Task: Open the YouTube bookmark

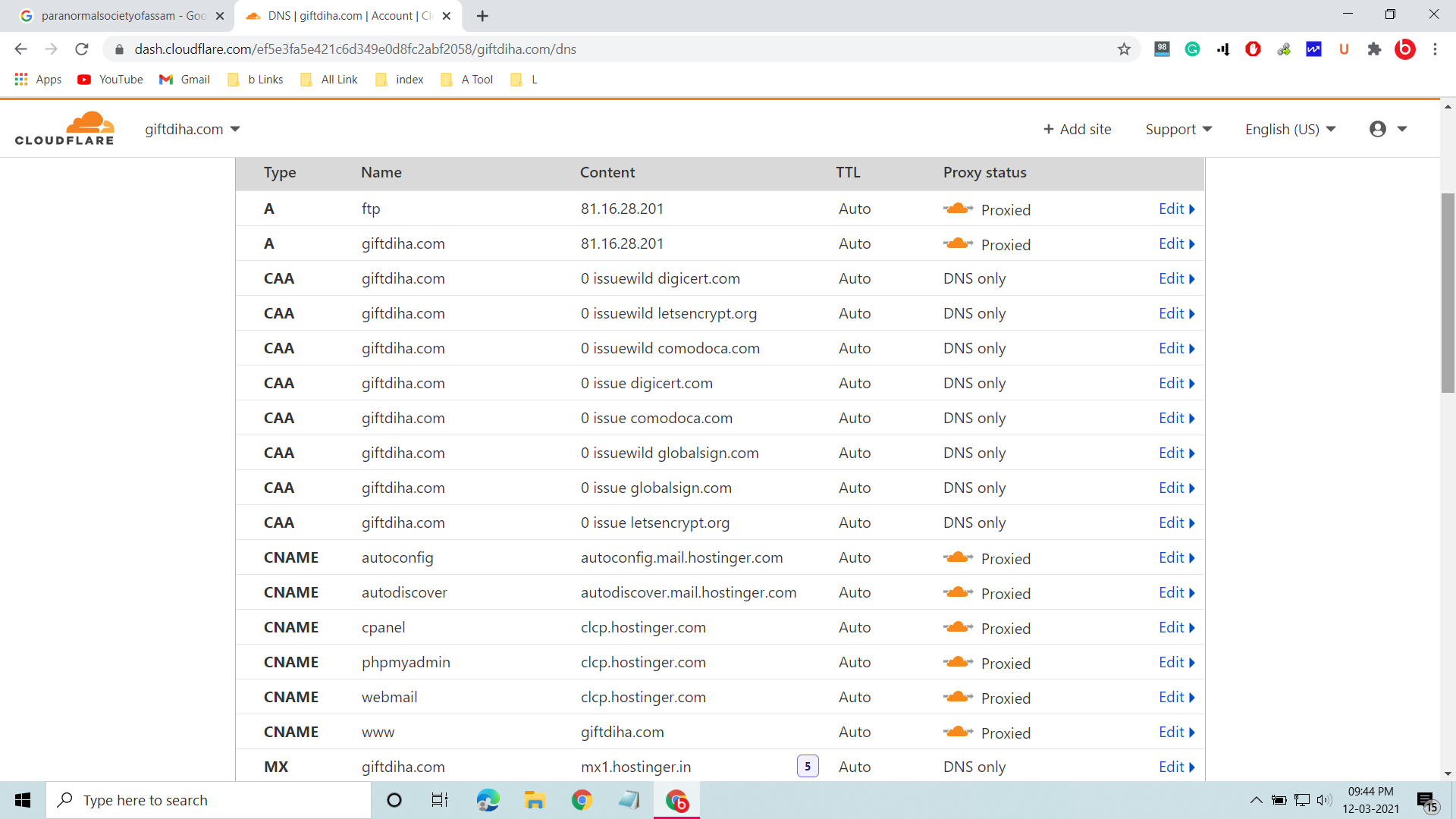Action: [x=110, y=80]
